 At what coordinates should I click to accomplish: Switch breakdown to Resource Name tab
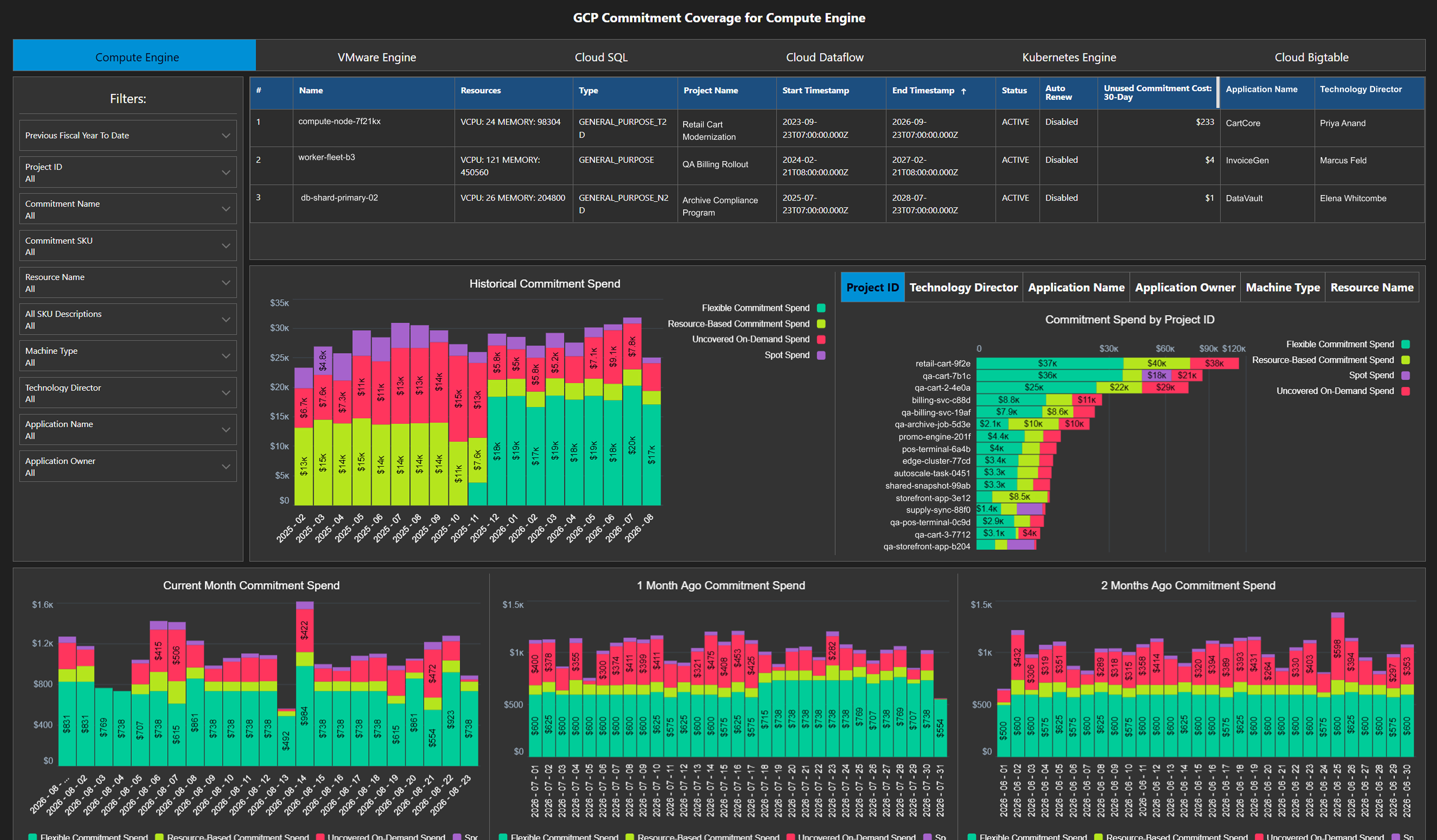click(1371, 287)
